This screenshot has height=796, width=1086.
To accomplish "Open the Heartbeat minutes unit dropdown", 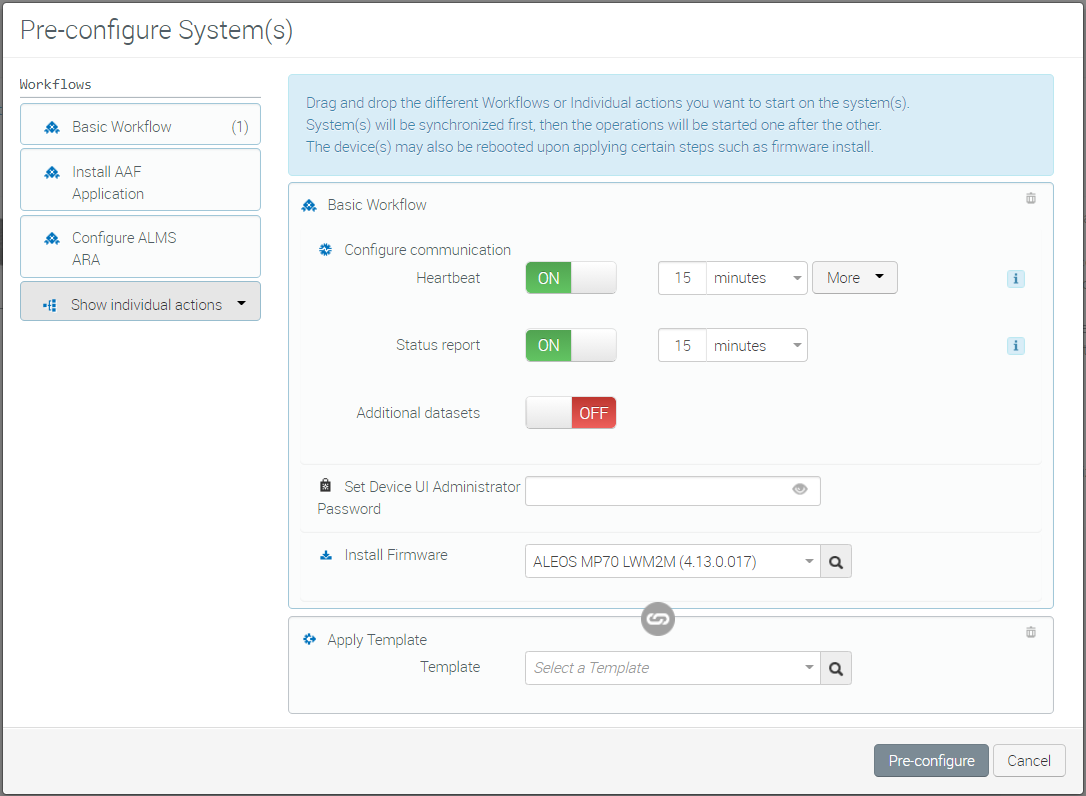I will click(x=757, y=278).
